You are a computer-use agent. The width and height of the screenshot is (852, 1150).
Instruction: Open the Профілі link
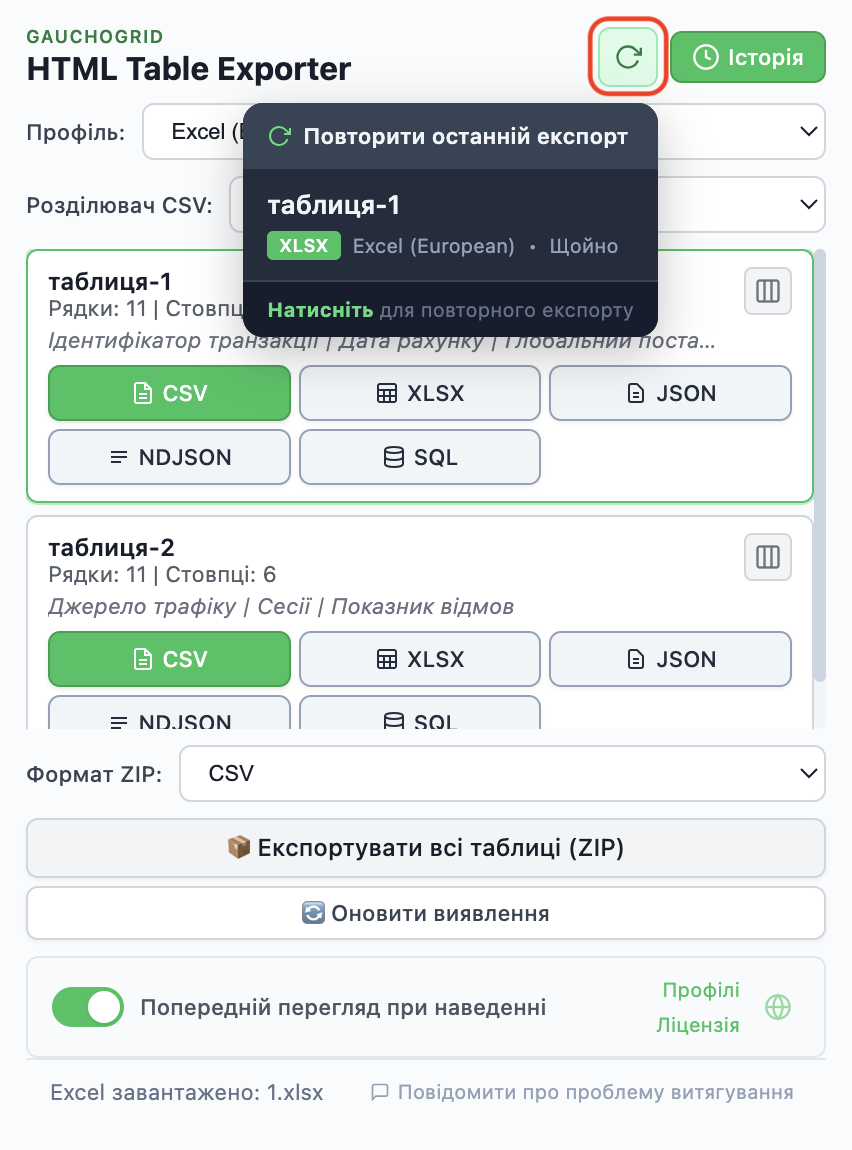701,990
